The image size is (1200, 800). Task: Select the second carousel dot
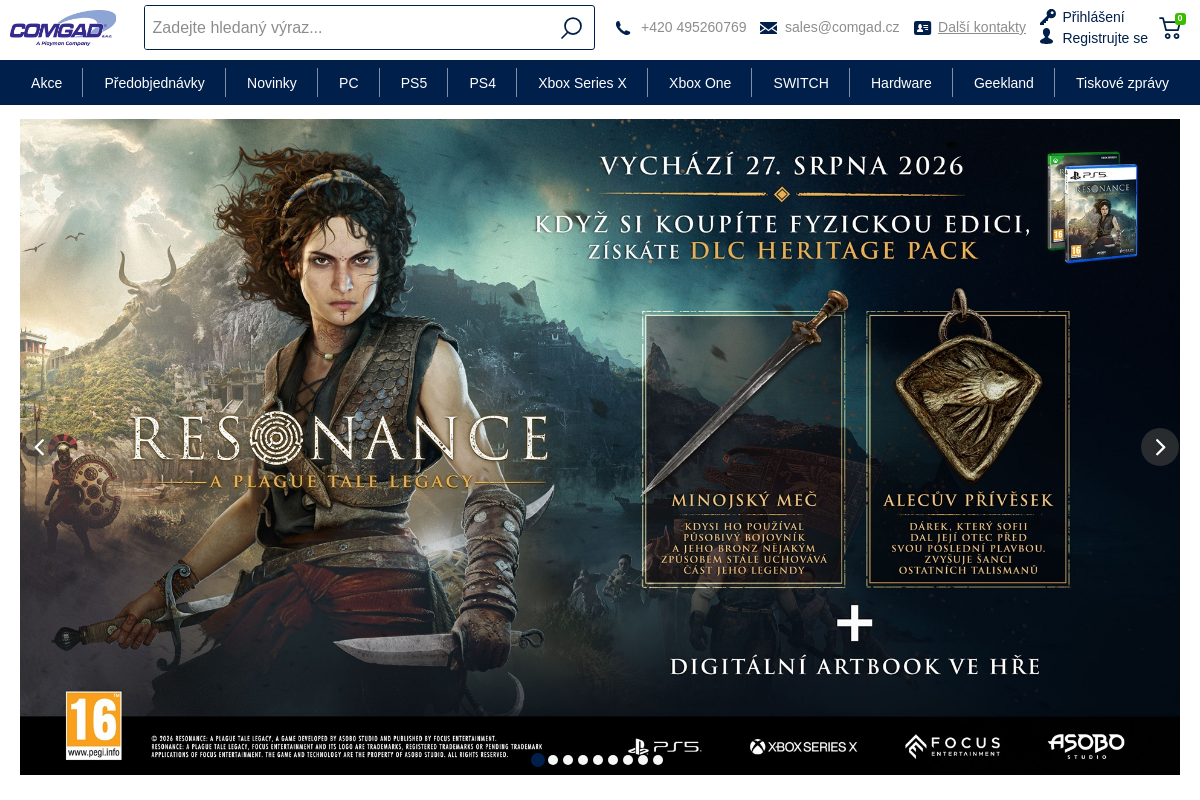click(x=553, y=760)
